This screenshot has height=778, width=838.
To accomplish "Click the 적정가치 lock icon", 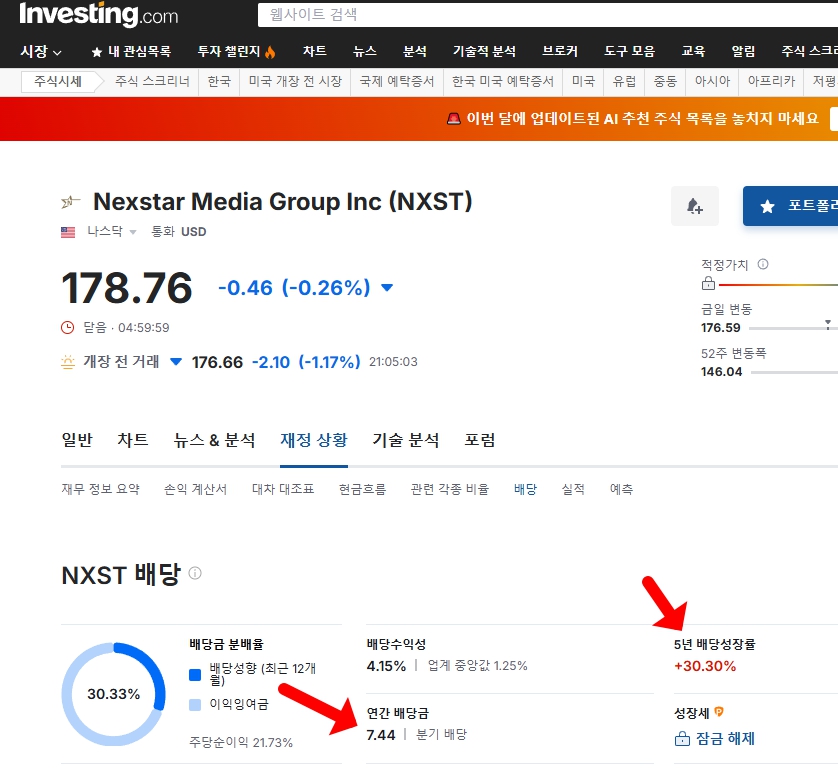I will pos(708,283).
